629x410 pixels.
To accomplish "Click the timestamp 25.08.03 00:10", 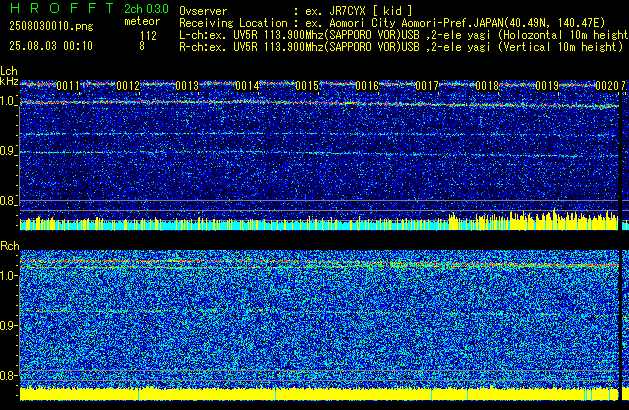I will tap(51, 46).
